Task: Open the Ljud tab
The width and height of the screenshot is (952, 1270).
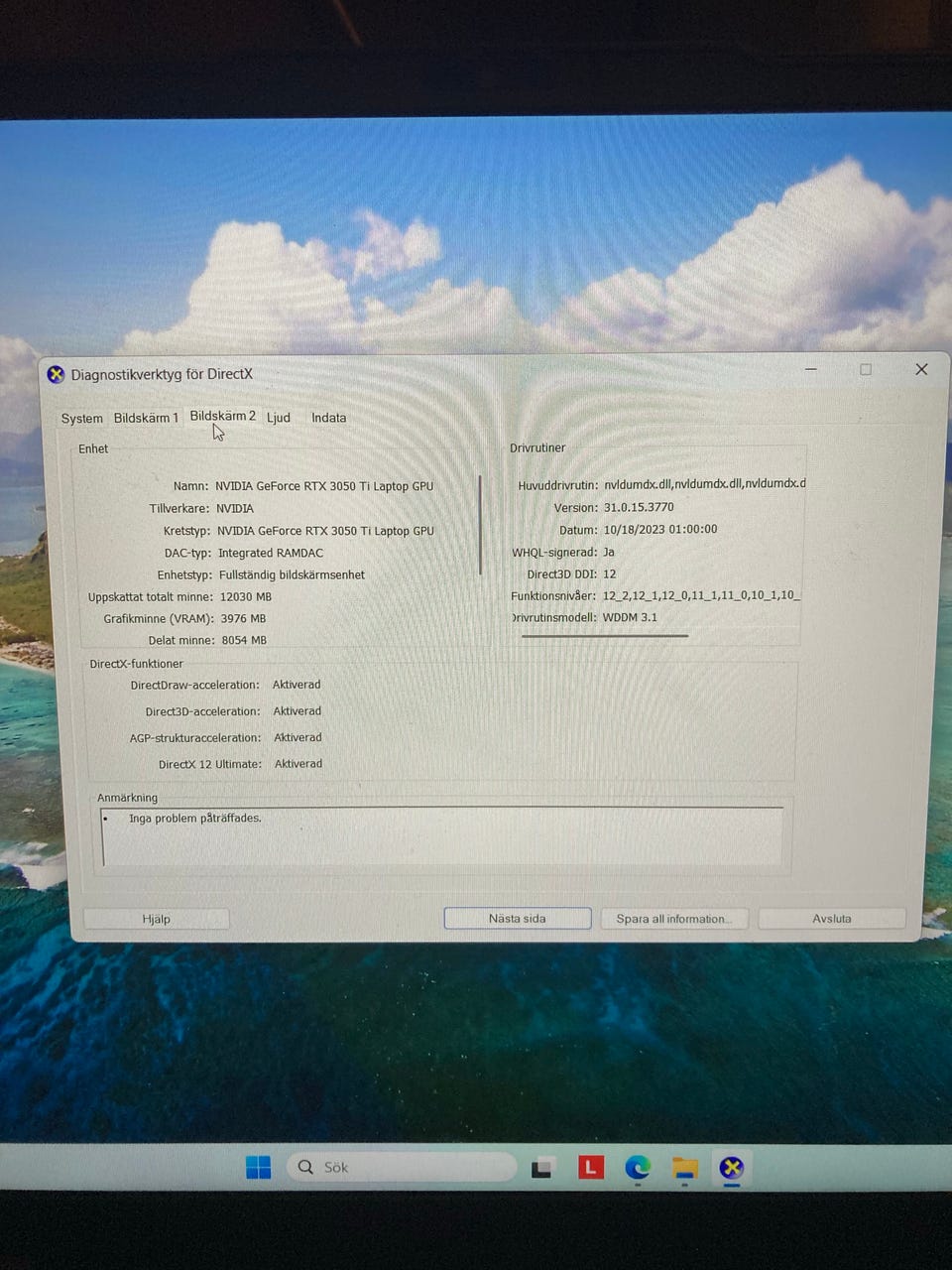Action: click(279, 418)
